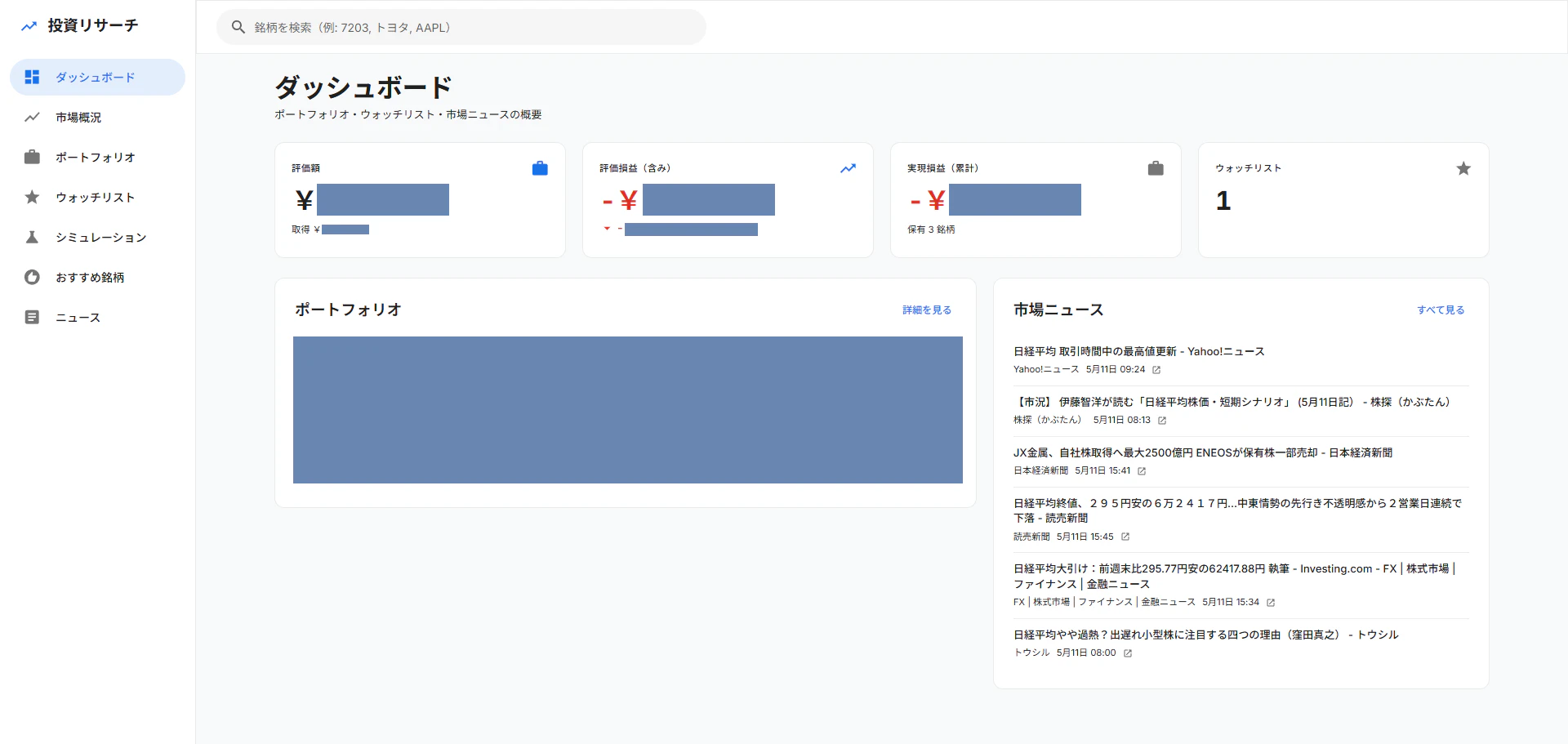This screenshot has height=744, width=1568.
Task: Click the gray briefcase icon on 実現損益 card
Action: pyautogui.click(x=1156, y=168)
